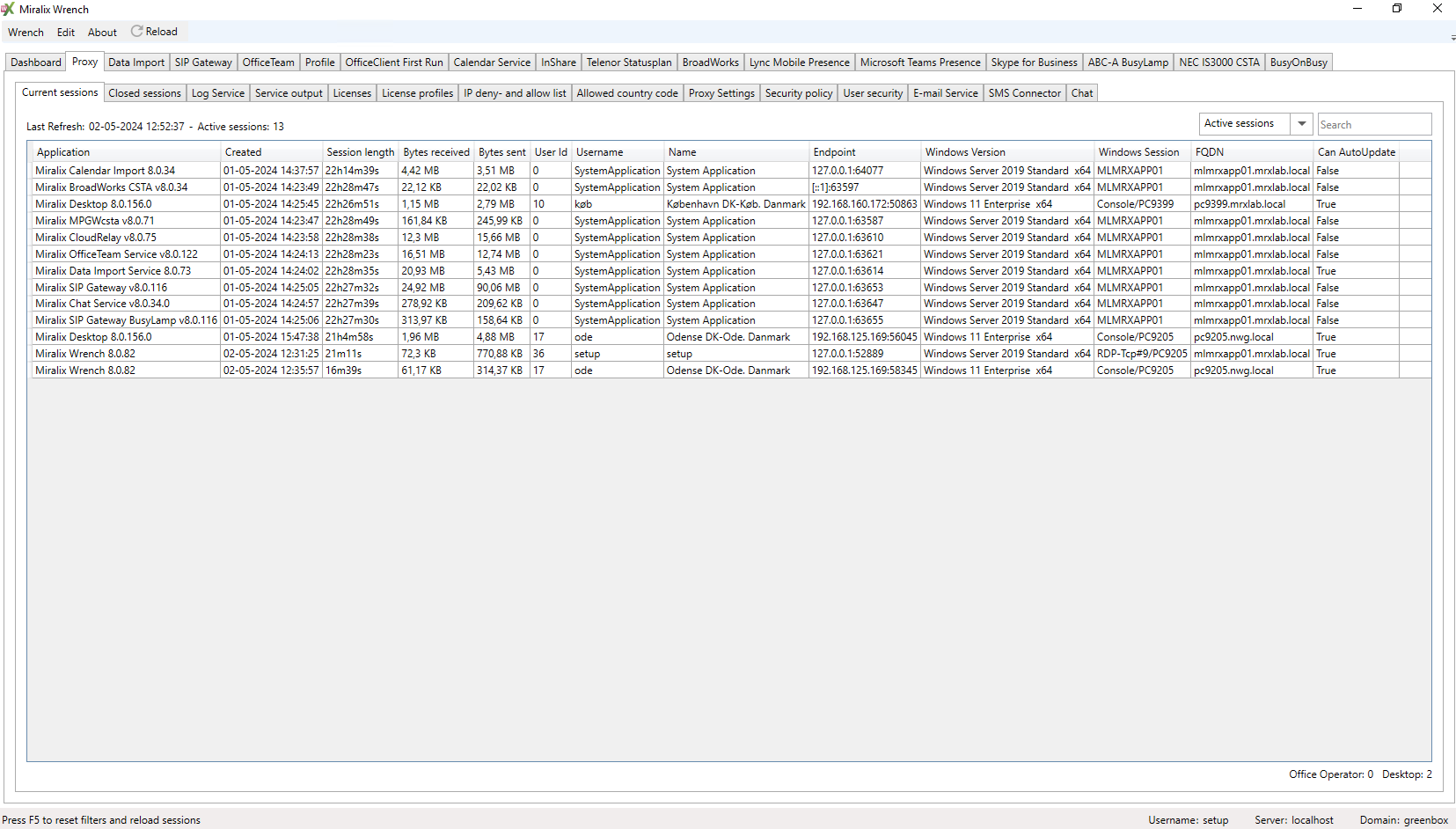Open Microsoft Teams Presence tab
The height and width of the screenshot is (829, 1456).
[x=920, y=62]
